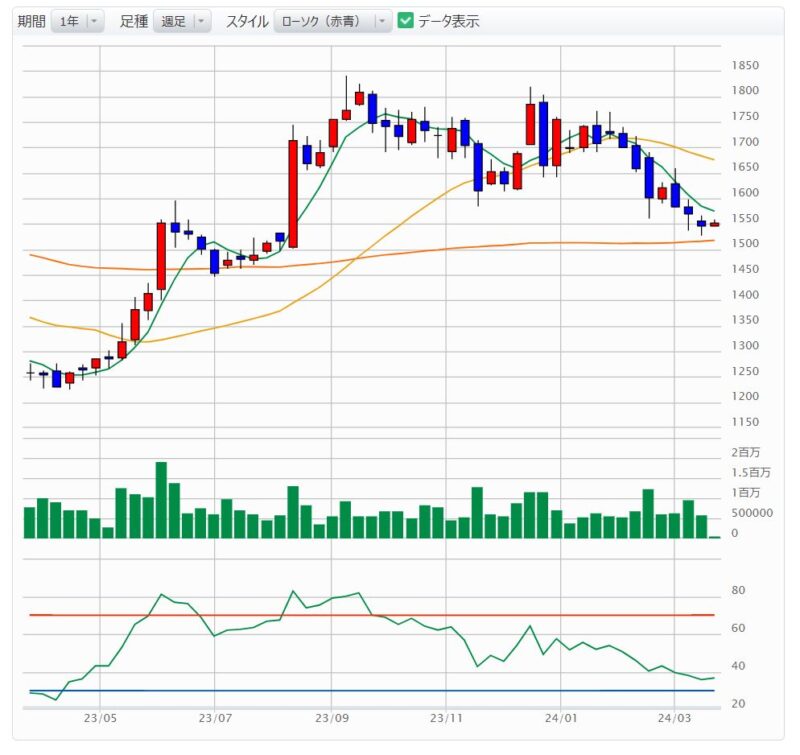Click the blue lower threshold line in the oscillator panel
Screen dimensions: 800x755
pyautogui.click(x=372, y=691)
